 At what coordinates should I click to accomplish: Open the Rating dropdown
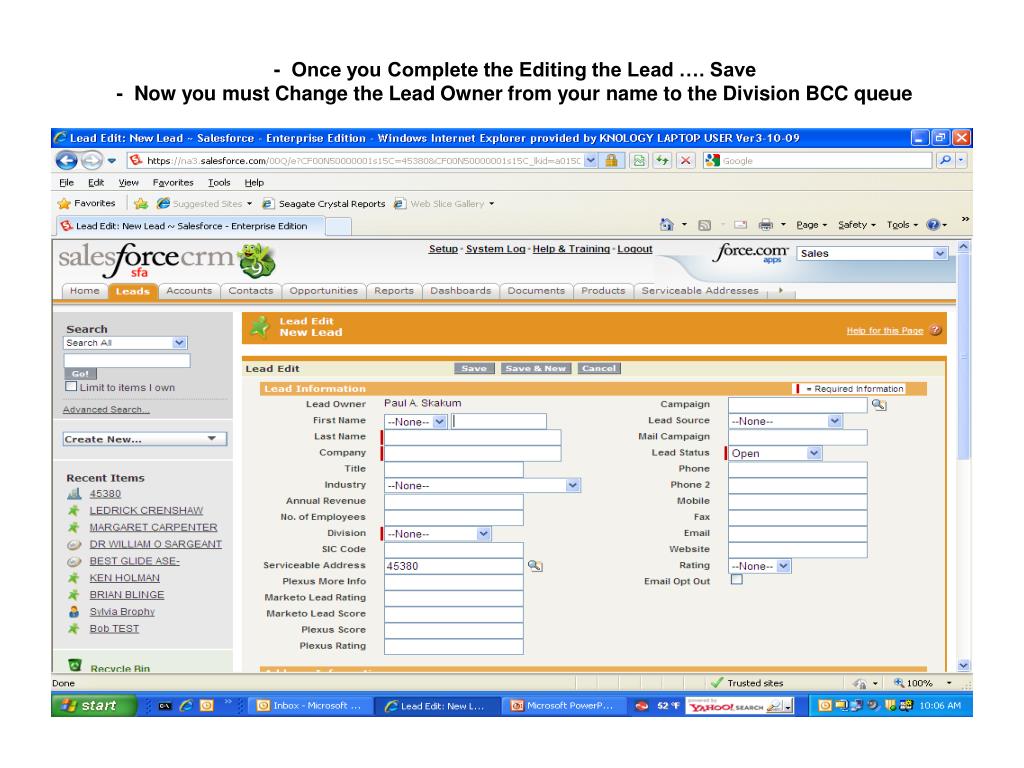(760, 566)
